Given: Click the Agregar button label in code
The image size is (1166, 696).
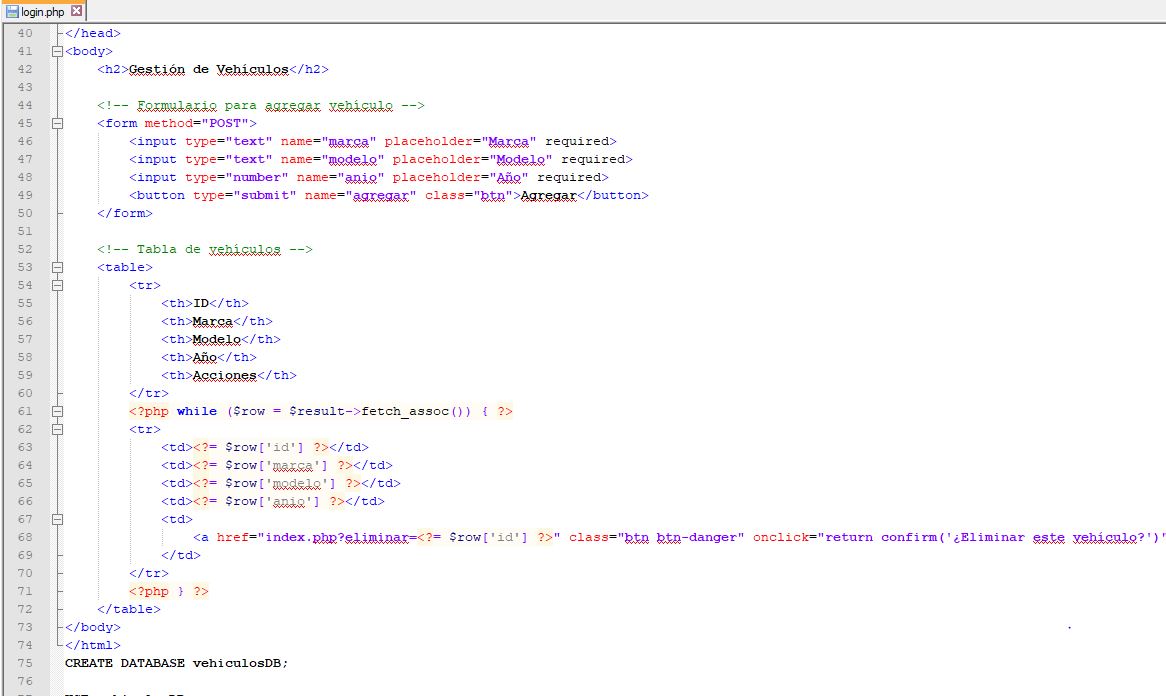Looking at the screenshot, I should click(548, 195).
